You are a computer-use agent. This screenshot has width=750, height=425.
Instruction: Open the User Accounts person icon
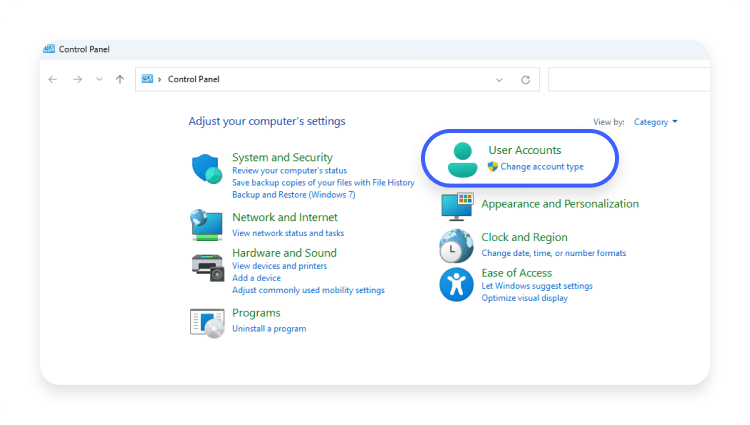point(463,160)
